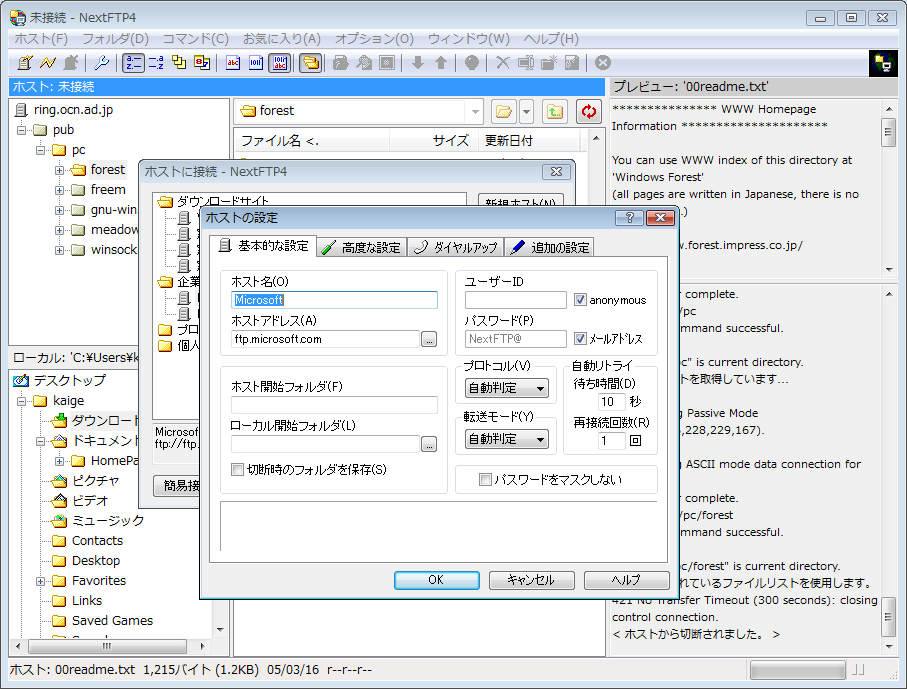Click the 待ち時間 seconds field

coord(611,401)
